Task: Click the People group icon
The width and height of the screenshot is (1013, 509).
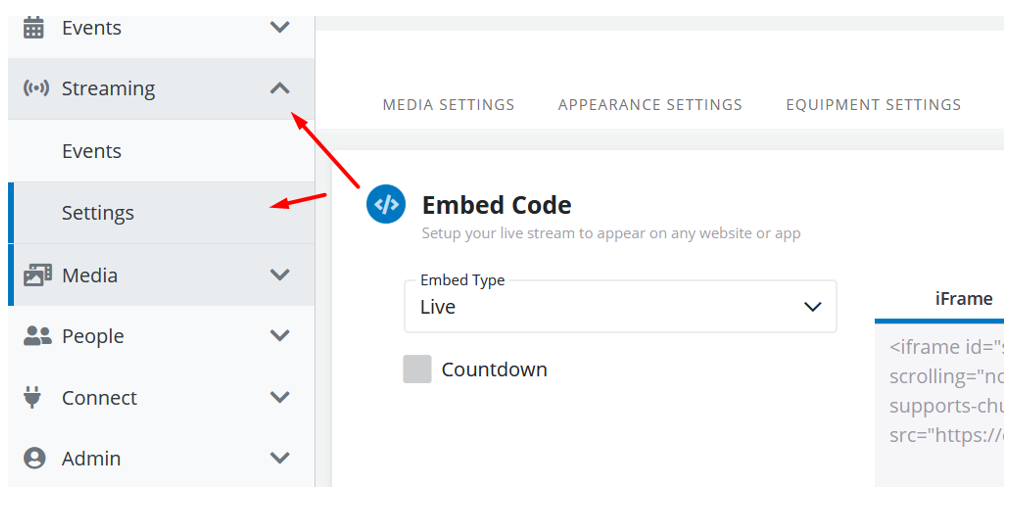Action: pos(37,336)
